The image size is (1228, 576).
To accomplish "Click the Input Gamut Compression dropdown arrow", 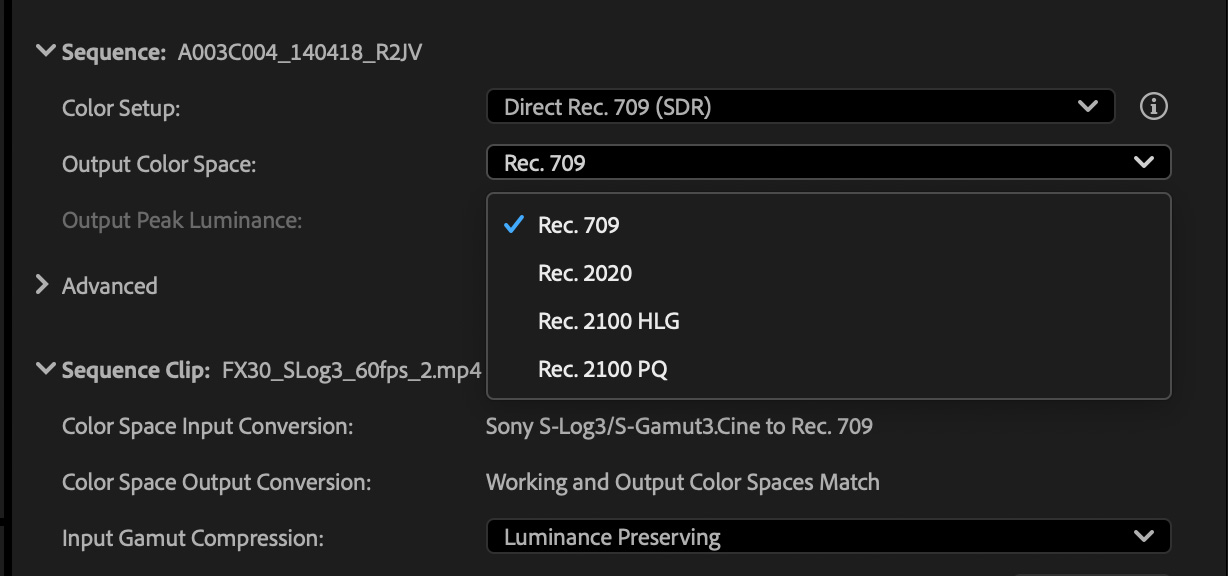I will [1144, 537].
